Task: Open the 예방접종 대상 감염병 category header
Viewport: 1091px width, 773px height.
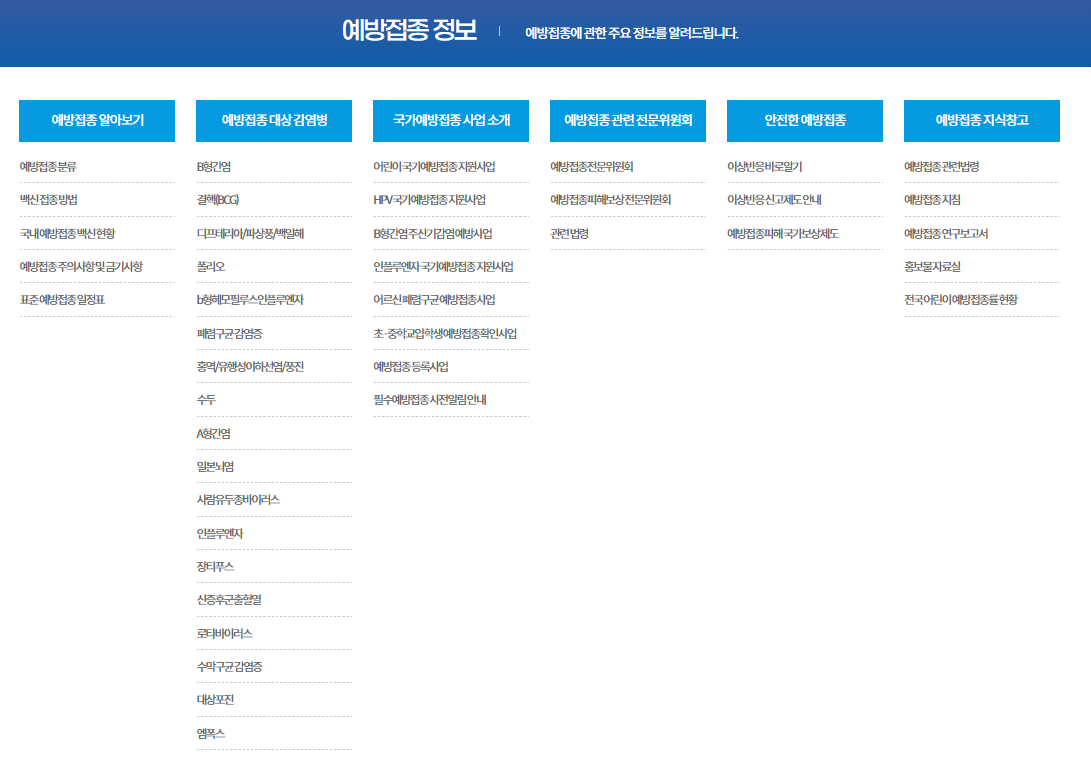Action: click(273, 120)
